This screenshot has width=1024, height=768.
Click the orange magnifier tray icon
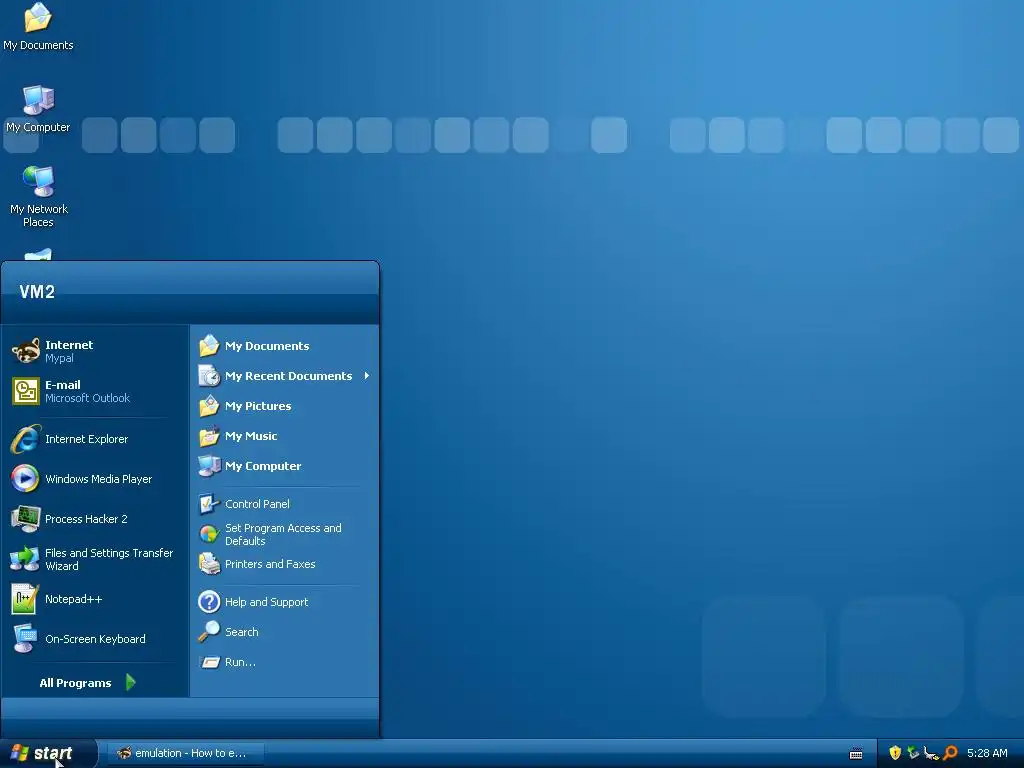(x=950, y=753)
